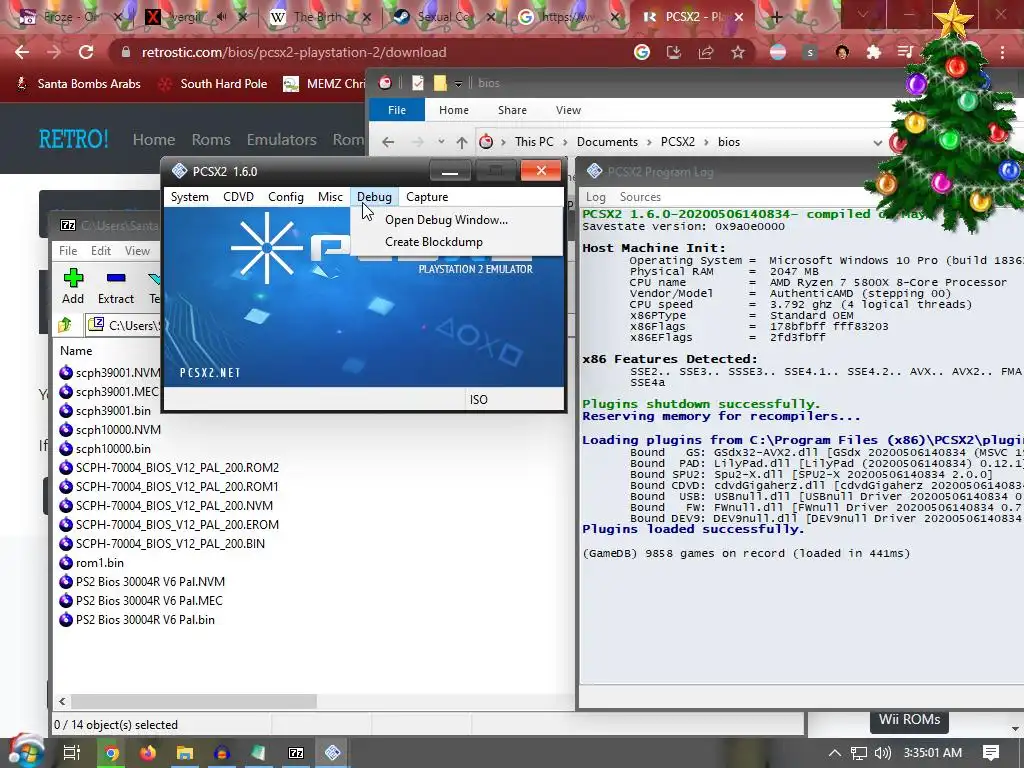
Task: Click Documents in Explorer breadcrumb
Action: pos(607,142)
